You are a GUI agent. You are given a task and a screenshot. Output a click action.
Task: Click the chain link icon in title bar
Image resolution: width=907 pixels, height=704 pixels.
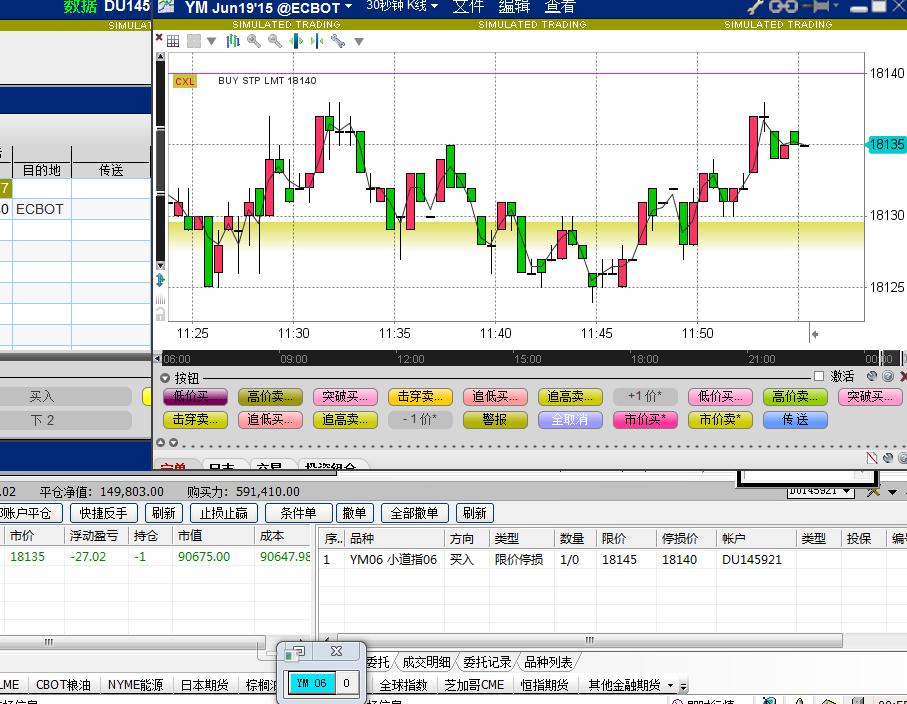783,7
